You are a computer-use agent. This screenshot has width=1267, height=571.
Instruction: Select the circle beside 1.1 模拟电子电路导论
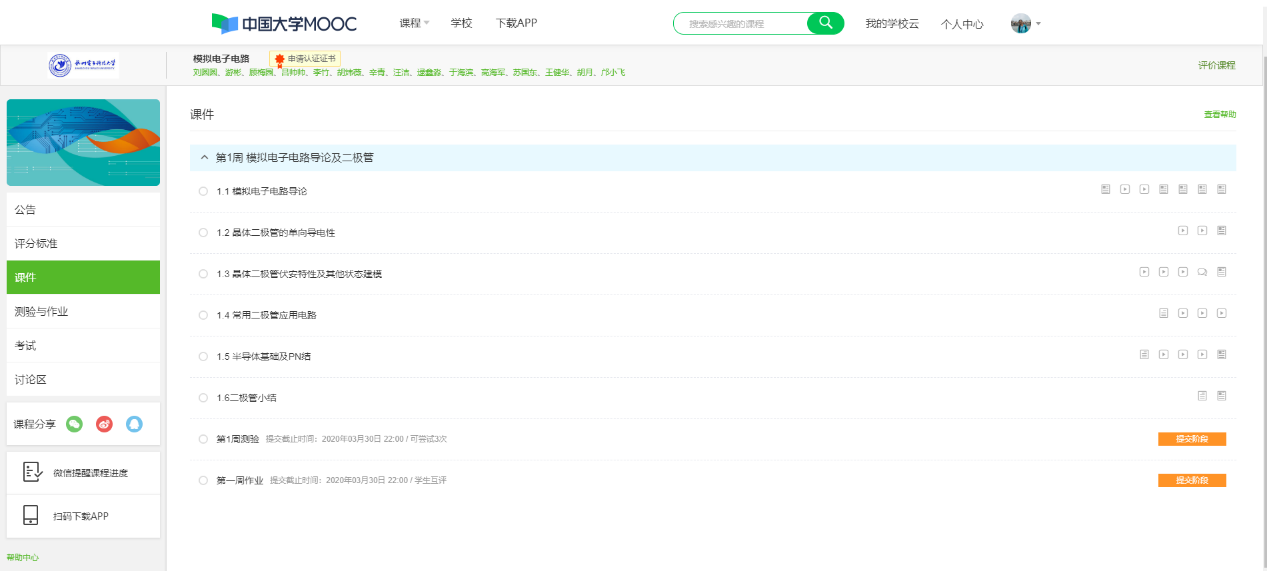coord(203,190)
